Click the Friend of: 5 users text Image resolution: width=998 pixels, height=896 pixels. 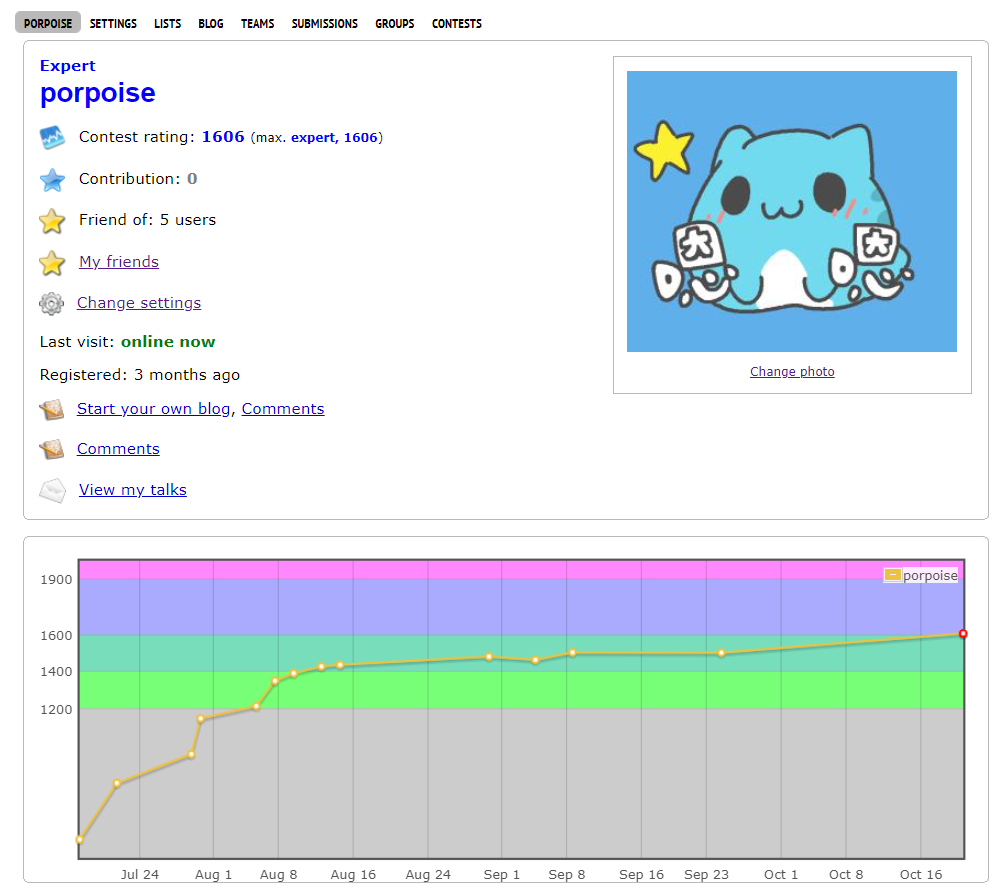click(x=148, y=220)
